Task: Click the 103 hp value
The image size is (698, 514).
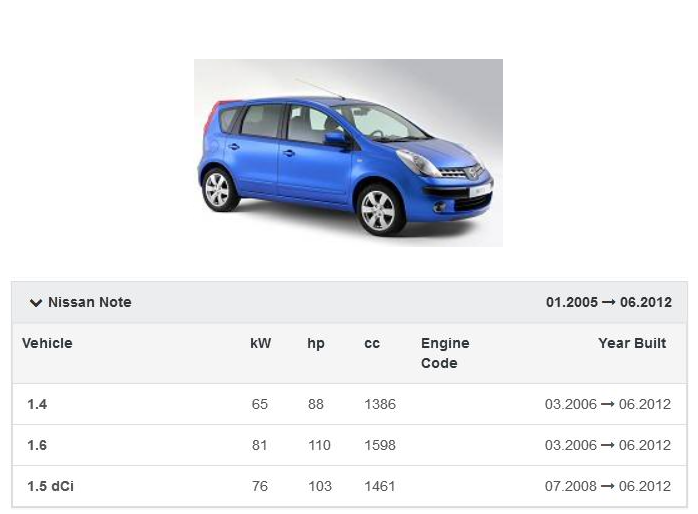Action: pos(319,487)
